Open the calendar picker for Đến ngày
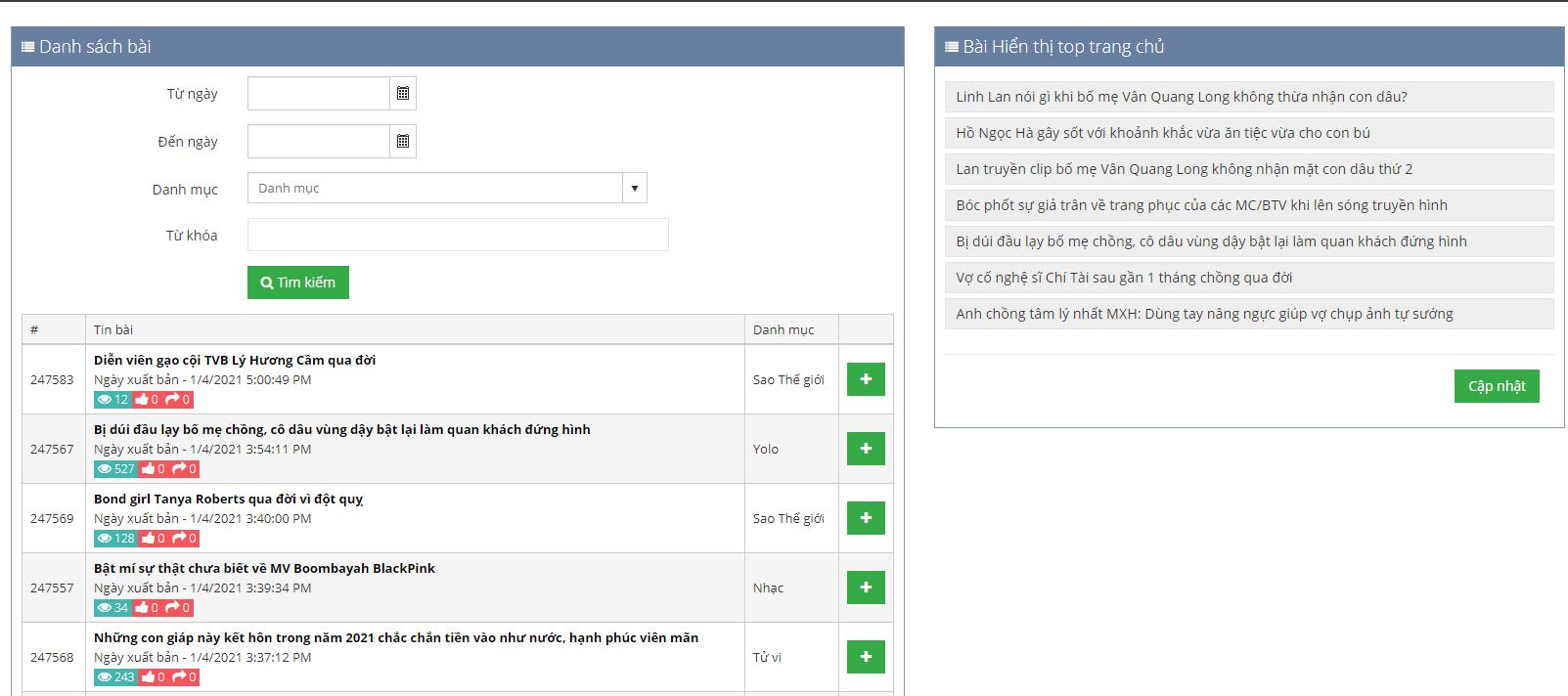1568x696 pixels. click(x=402, y=142)
